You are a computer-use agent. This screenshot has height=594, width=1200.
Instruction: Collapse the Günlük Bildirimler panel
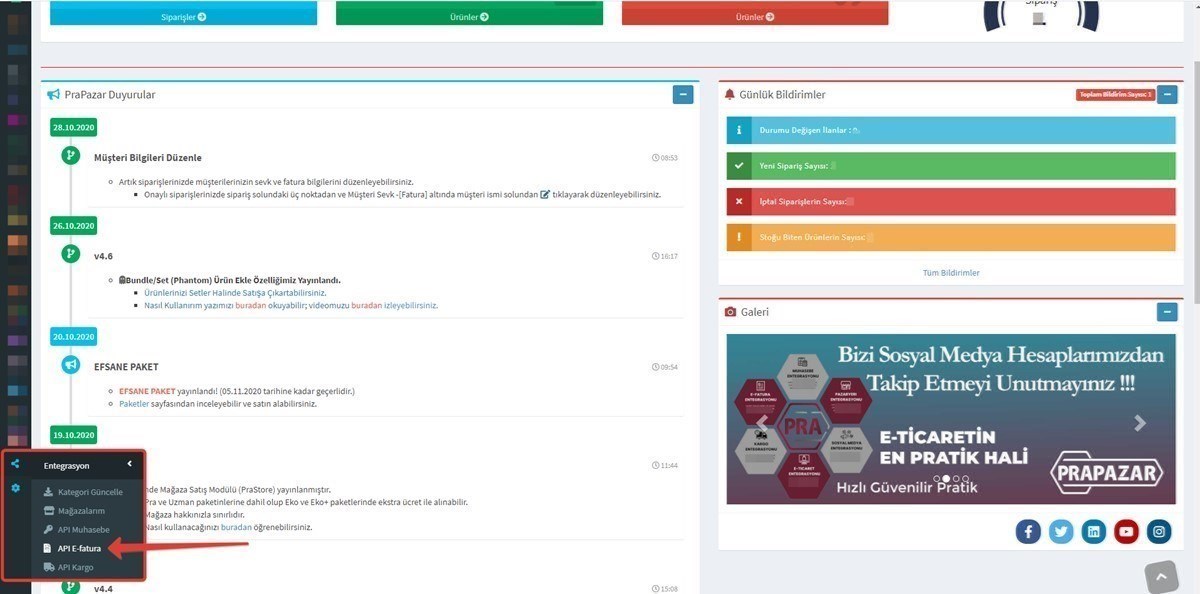(x=1167, y=95)
